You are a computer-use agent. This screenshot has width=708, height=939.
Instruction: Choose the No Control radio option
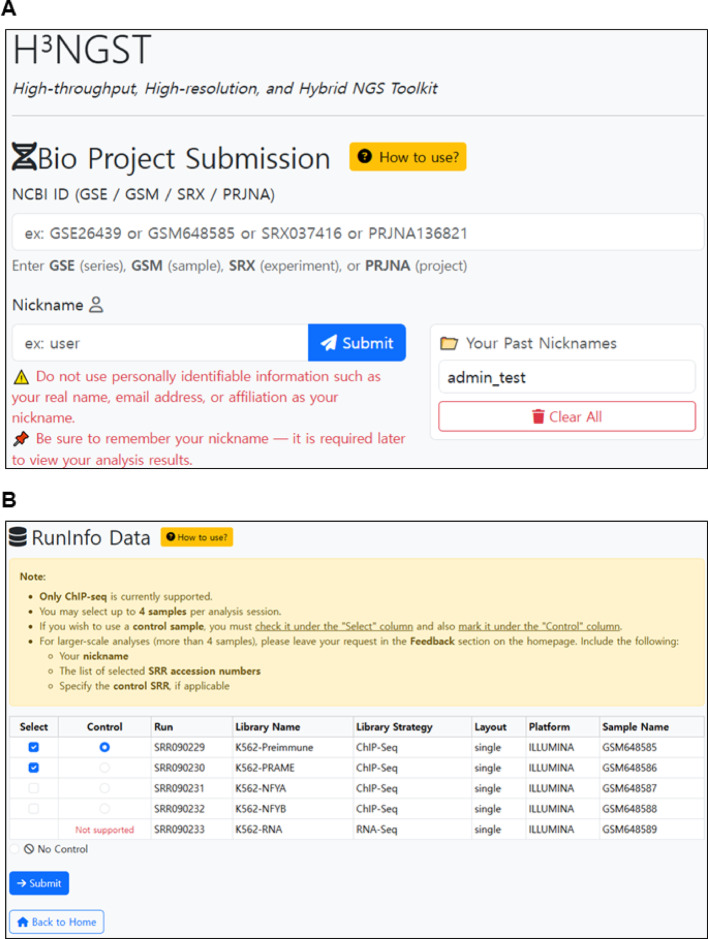click(x=17, y=849)
